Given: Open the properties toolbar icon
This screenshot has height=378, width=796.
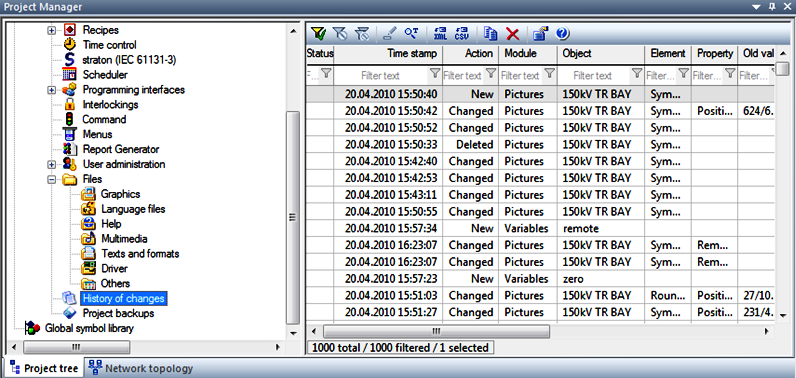Looking at the screenshot, I should coord(541,34).
